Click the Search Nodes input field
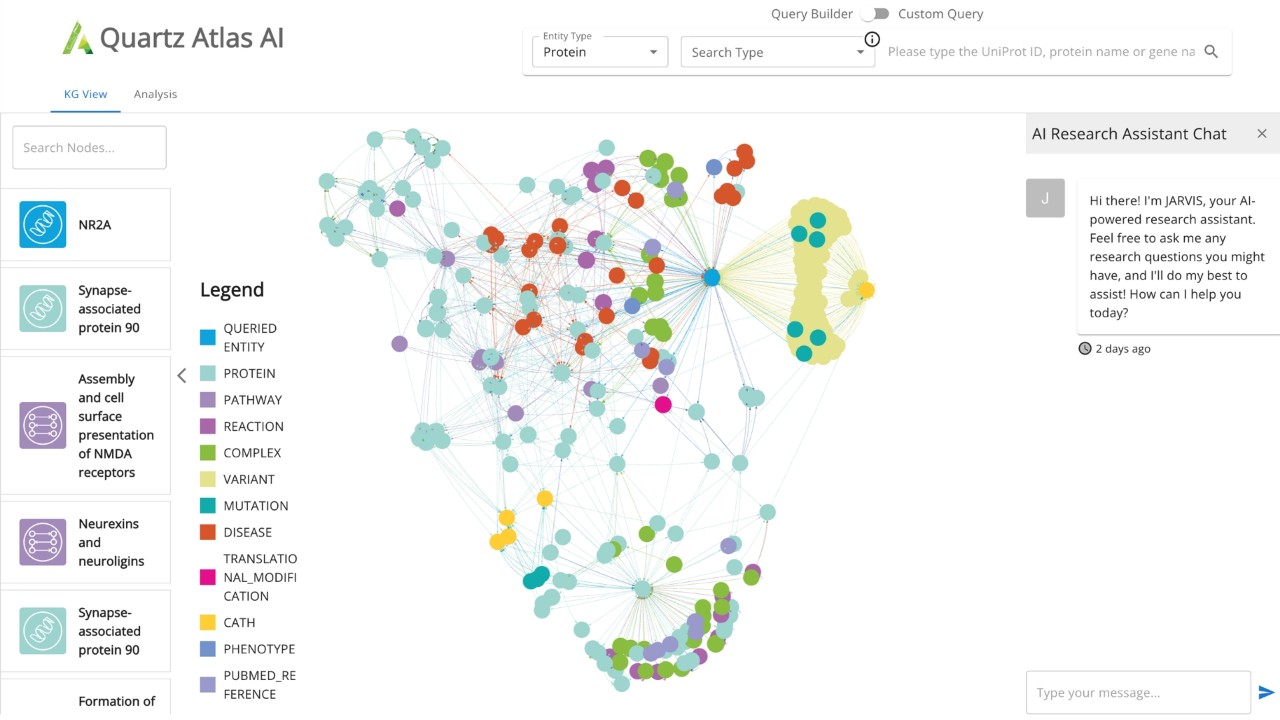This screenshot has width=1280, height=720. click(88, 146)
